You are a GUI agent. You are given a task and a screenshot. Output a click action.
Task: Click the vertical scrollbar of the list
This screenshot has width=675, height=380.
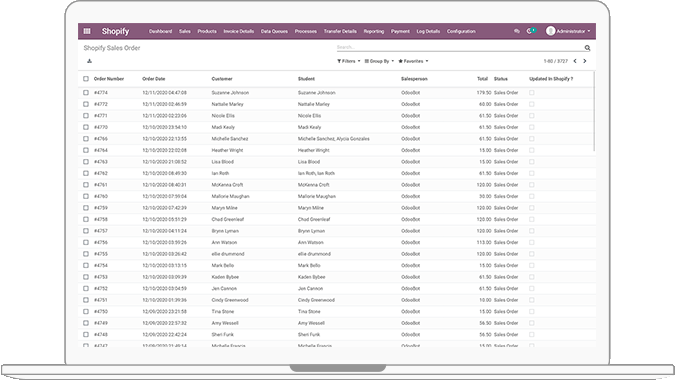[x=594, y=112]
